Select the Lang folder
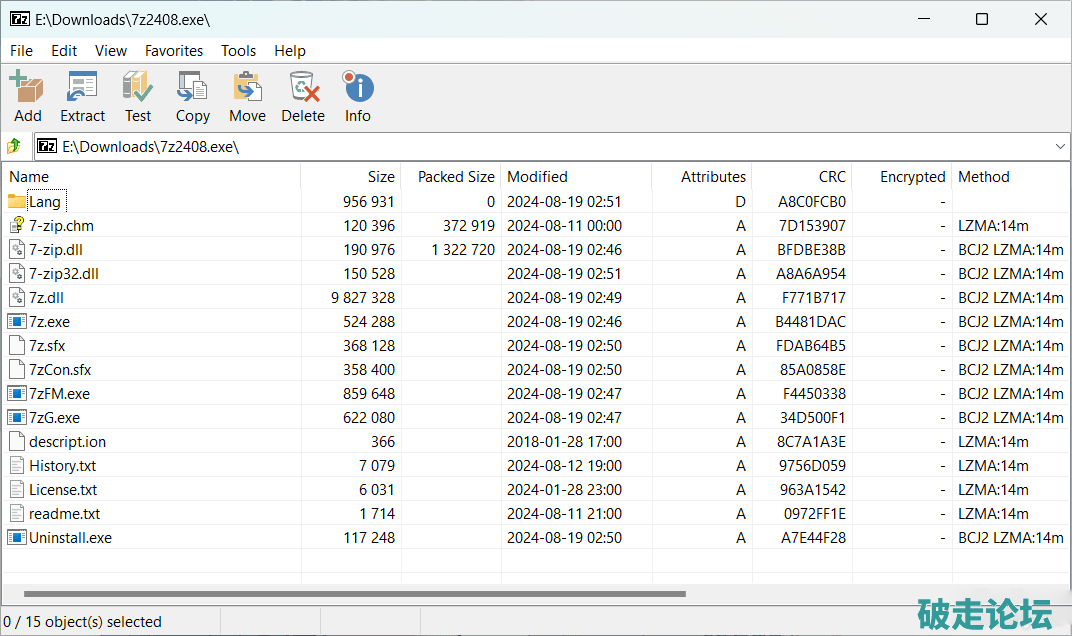Screen dimensions: 1072x636 pyautogui.click(x=45, y=202)
